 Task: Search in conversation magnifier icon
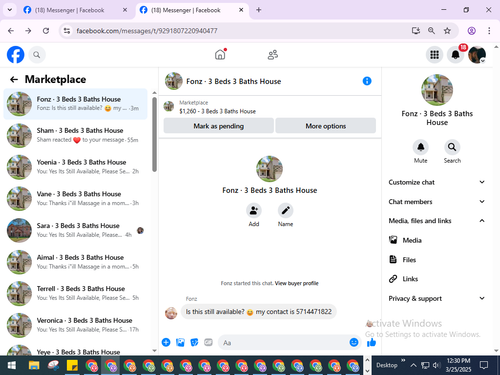(452, 147)
